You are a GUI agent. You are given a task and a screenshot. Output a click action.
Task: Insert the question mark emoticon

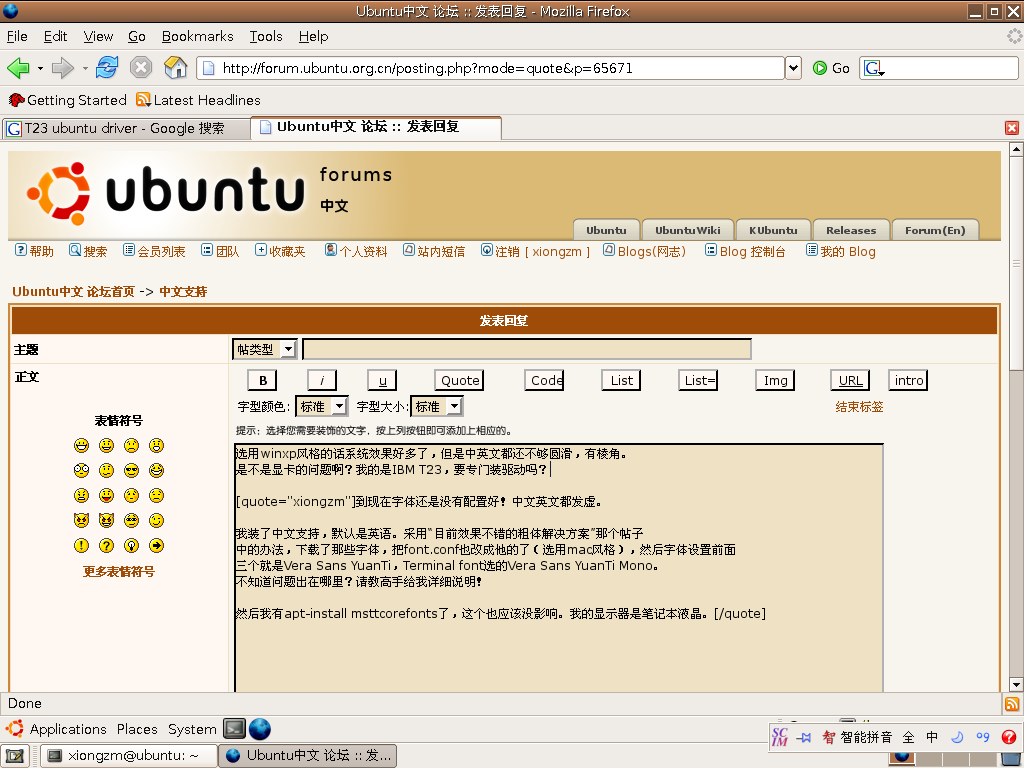coord(106,545)
